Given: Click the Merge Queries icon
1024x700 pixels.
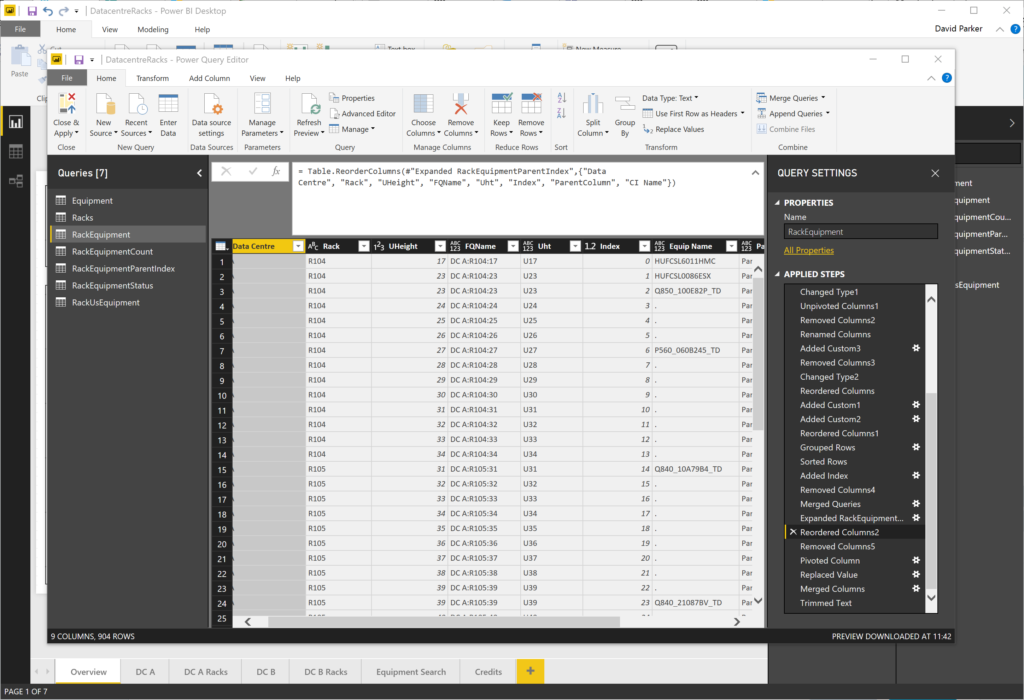Looking at the screenshot, I should (765, 97).
